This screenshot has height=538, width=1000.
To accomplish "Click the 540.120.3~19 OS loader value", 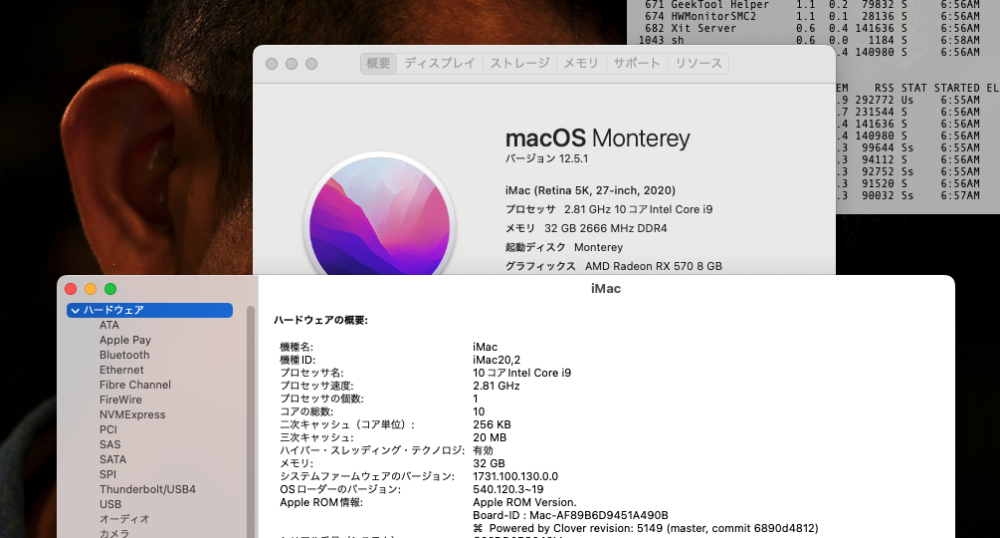I will click(x=508, y=490).
